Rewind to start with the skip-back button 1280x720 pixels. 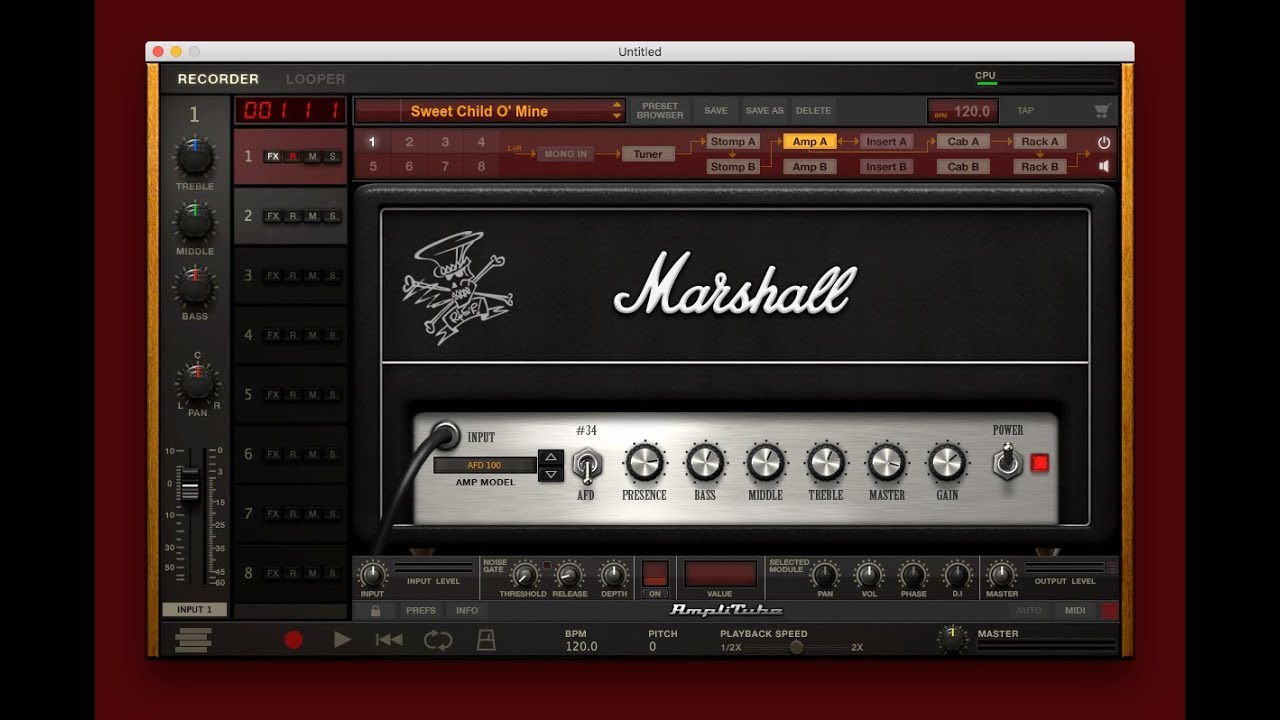point(389,640)
